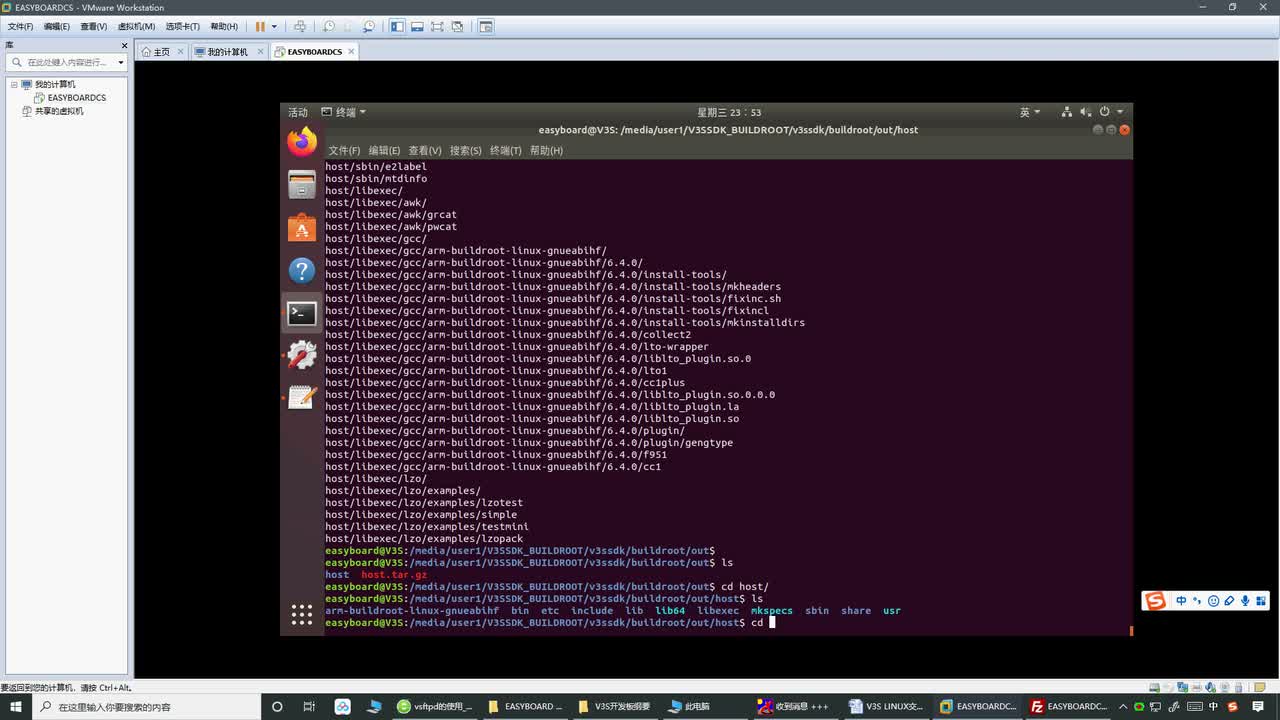Select EASYBOARDCS in the library tree
Screen dimensions: 1280x720
coord(76,98)
